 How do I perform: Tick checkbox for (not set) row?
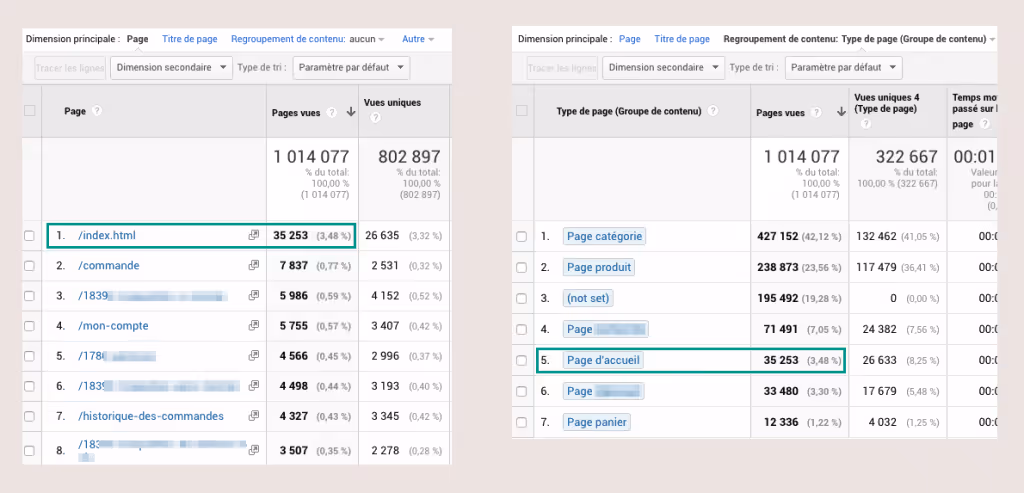pyautogui.click(x=521, y=298)
